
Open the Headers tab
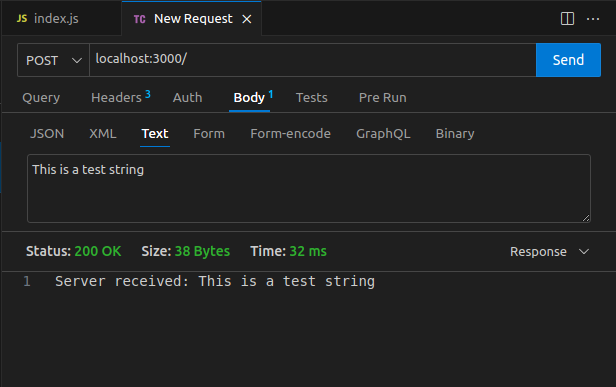[x=121, y=97]
